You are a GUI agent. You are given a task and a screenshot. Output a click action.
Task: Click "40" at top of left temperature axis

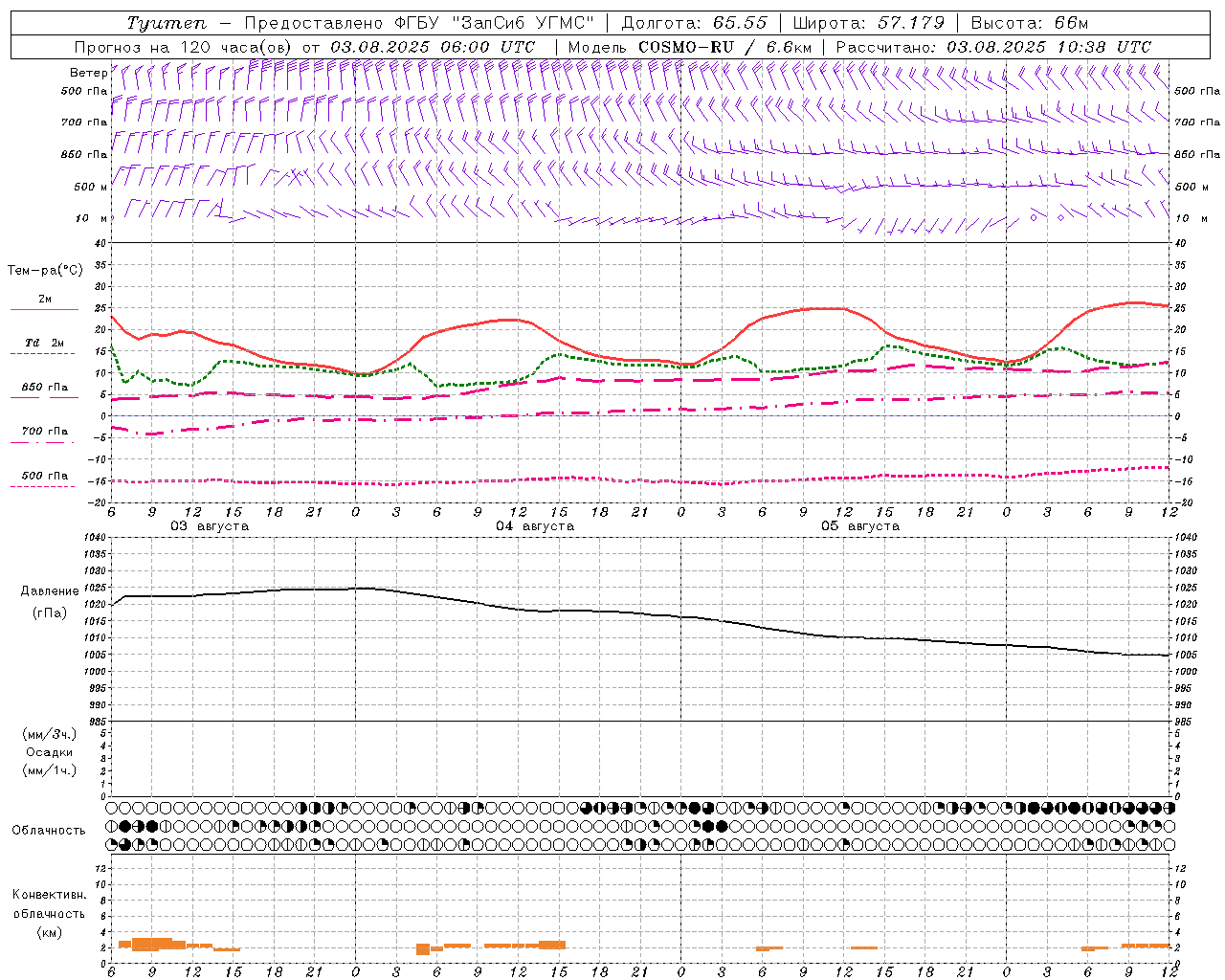click(100, 243)
